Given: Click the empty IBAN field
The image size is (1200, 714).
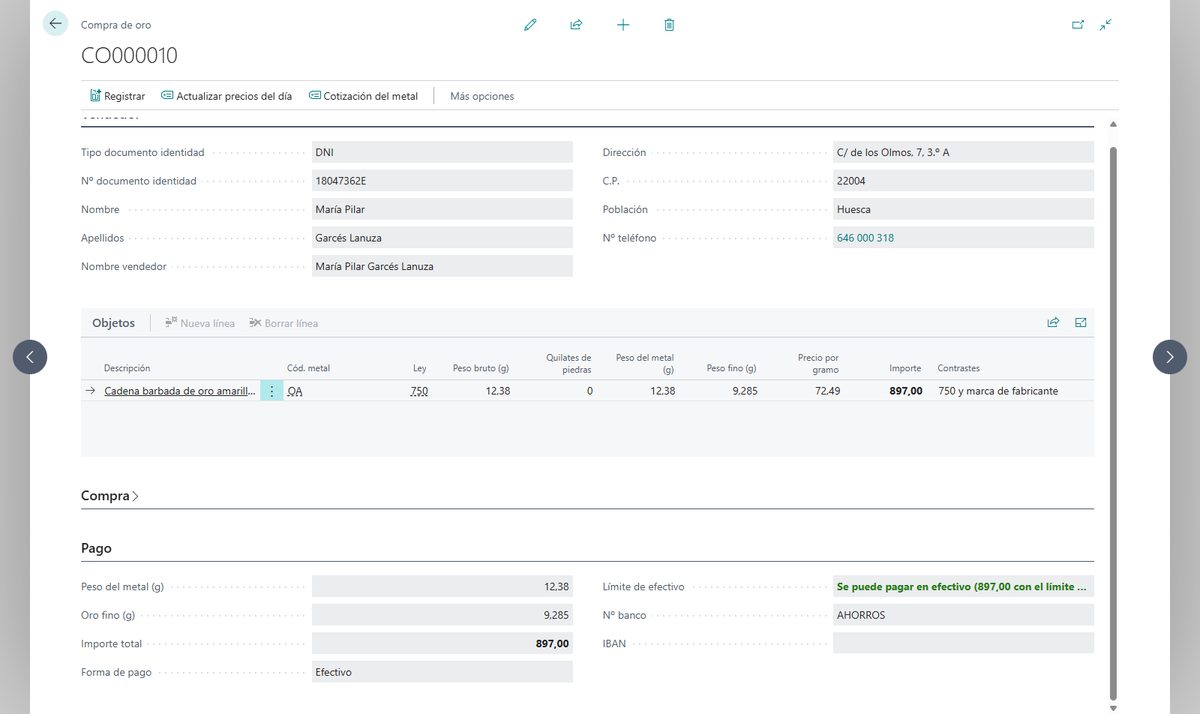Looking at the screenshot, I should pos(963,643).
